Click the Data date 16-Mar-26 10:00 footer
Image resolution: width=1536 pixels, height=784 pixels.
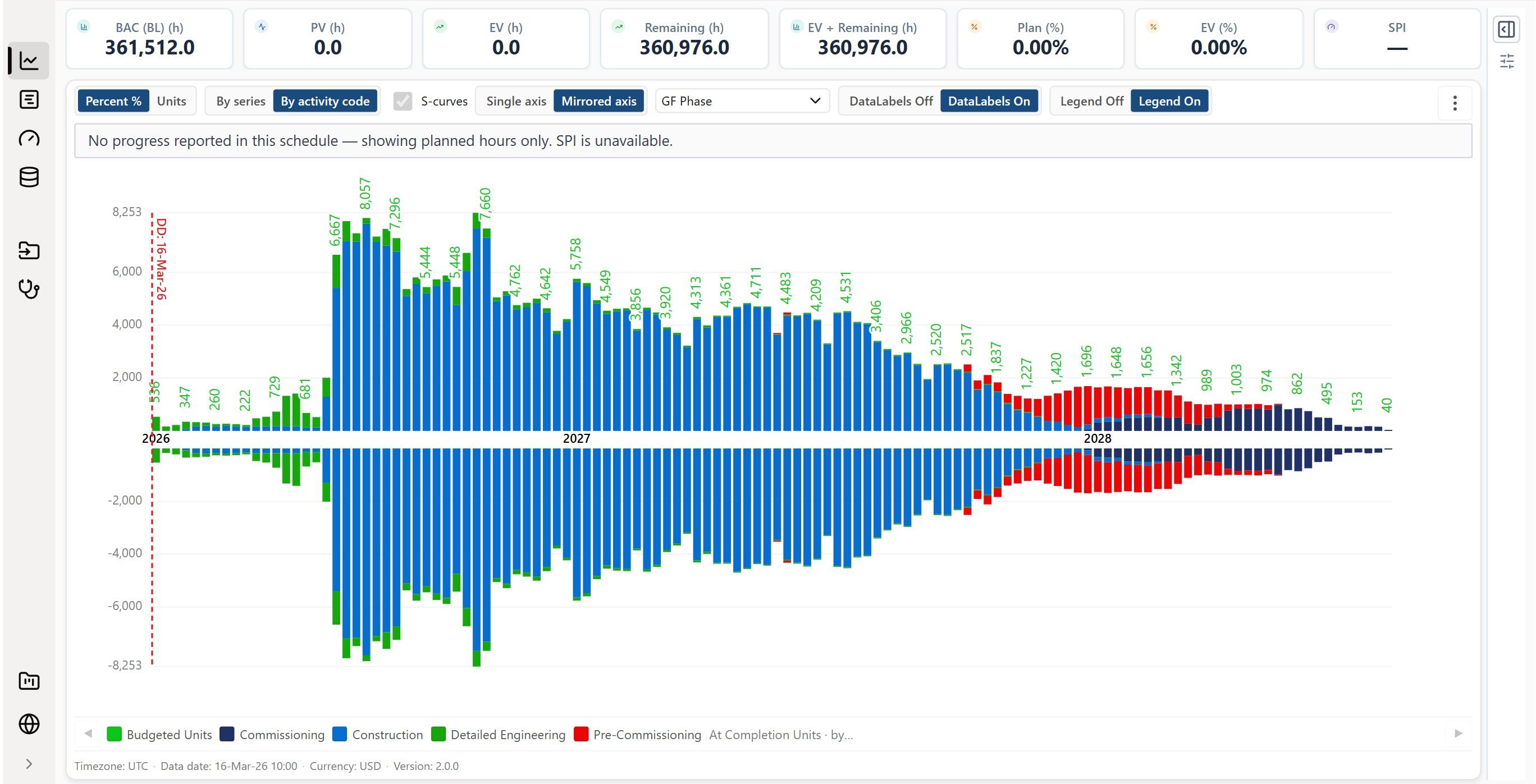click(x=228, y=766)
